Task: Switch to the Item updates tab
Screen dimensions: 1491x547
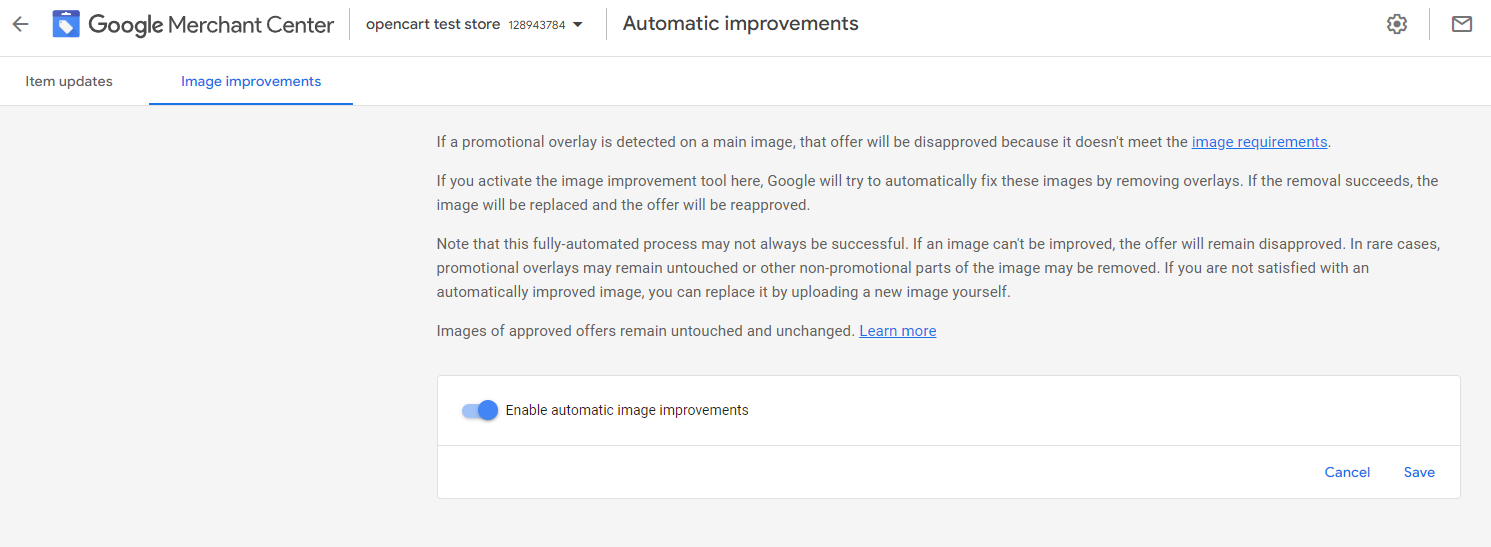Action: point(69,81)
